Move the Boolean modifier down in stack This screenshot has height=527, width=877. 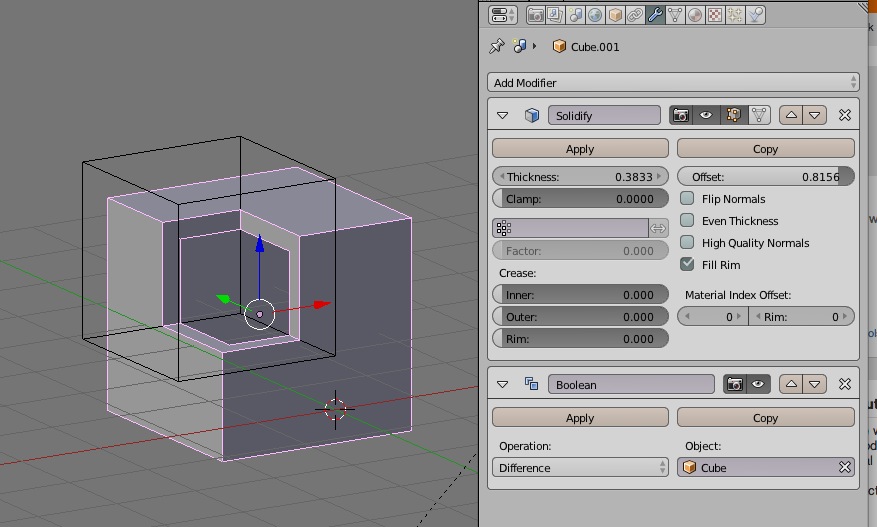814,384
